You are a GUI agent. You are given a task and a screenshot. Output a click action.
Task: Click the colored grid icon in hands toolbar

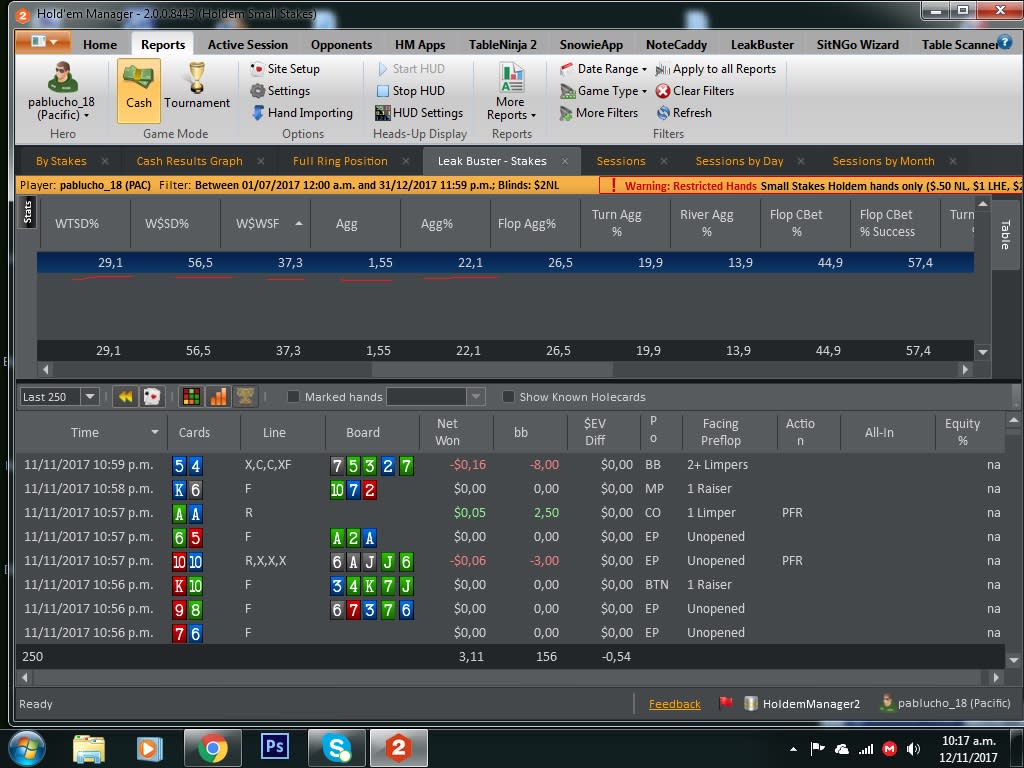point(191,396)
